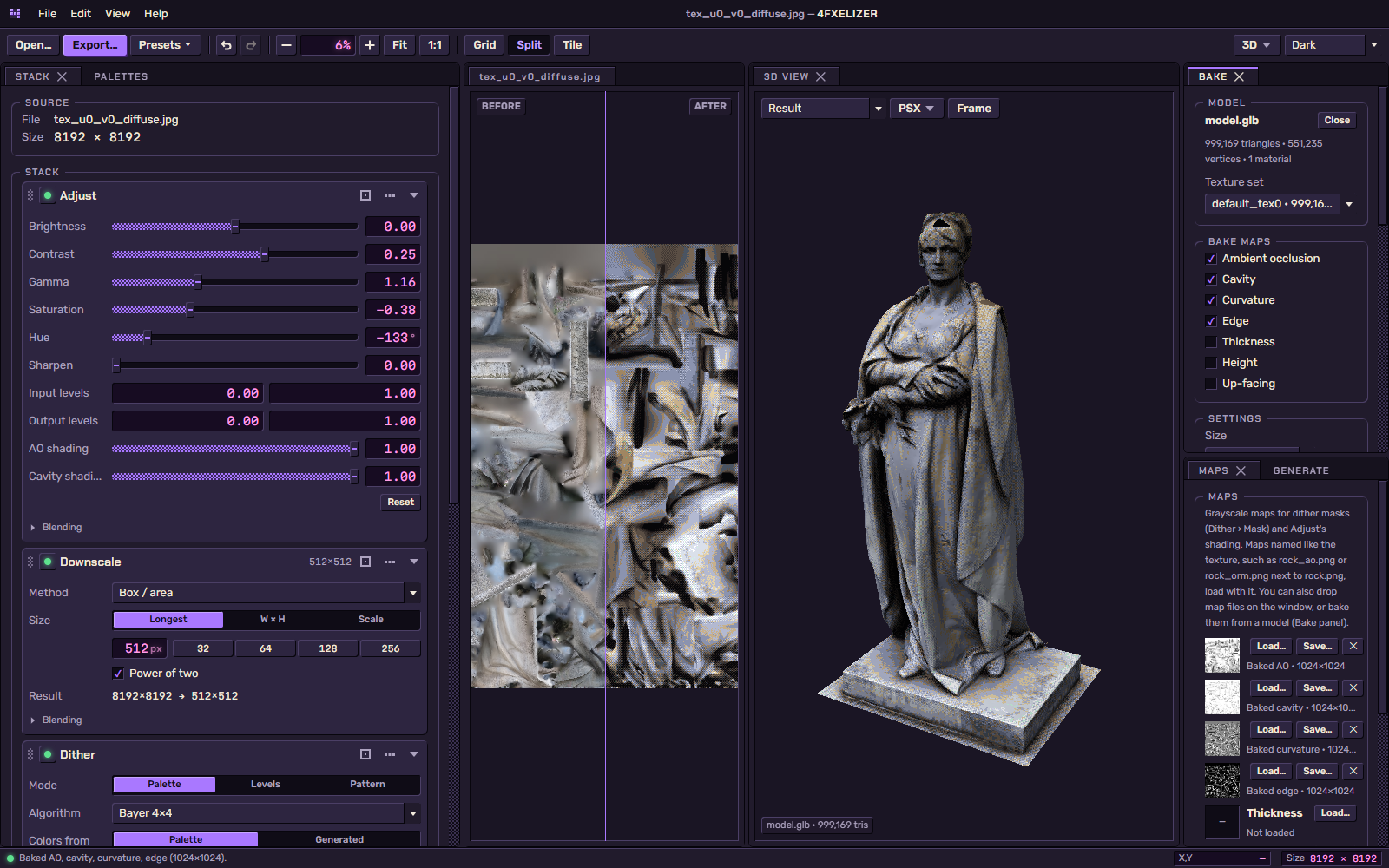The height and width of the screenshot is (868, 1389).
Task: Click the Brightness slider handle
Action: tap(235, 227)
